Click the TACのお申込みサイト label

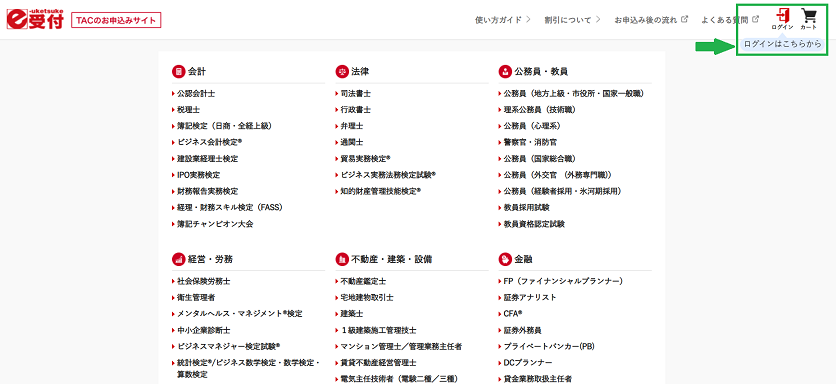click(116, 21)
